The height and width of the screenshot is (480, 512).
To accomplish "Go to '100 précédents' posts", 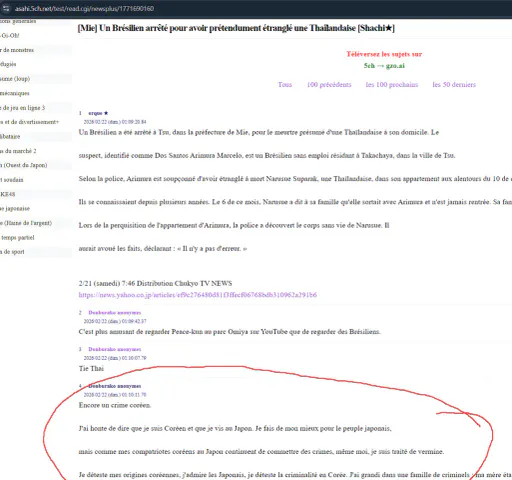I will pyautogui.click(x=329, y=85).
